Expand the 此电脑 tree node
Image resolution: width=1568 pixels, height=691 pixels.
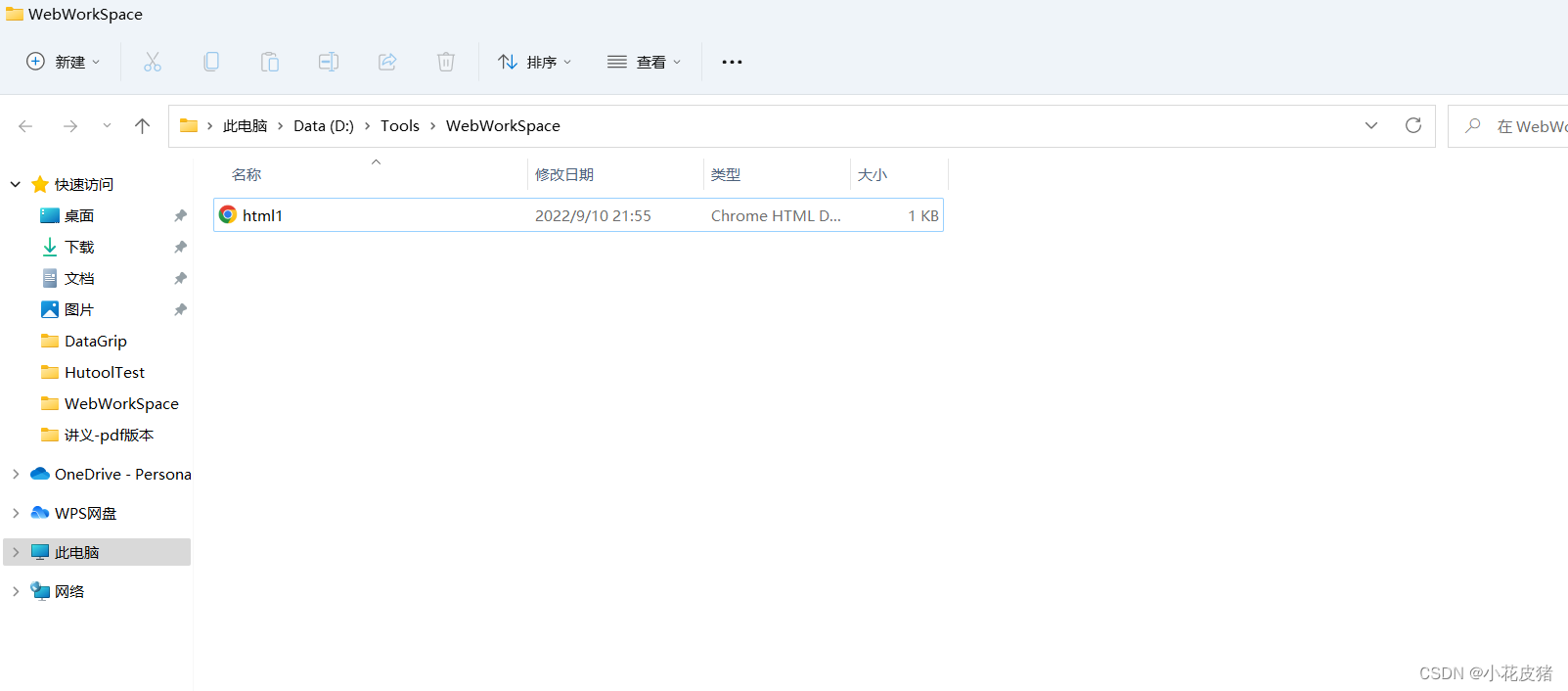pos(16,552)
